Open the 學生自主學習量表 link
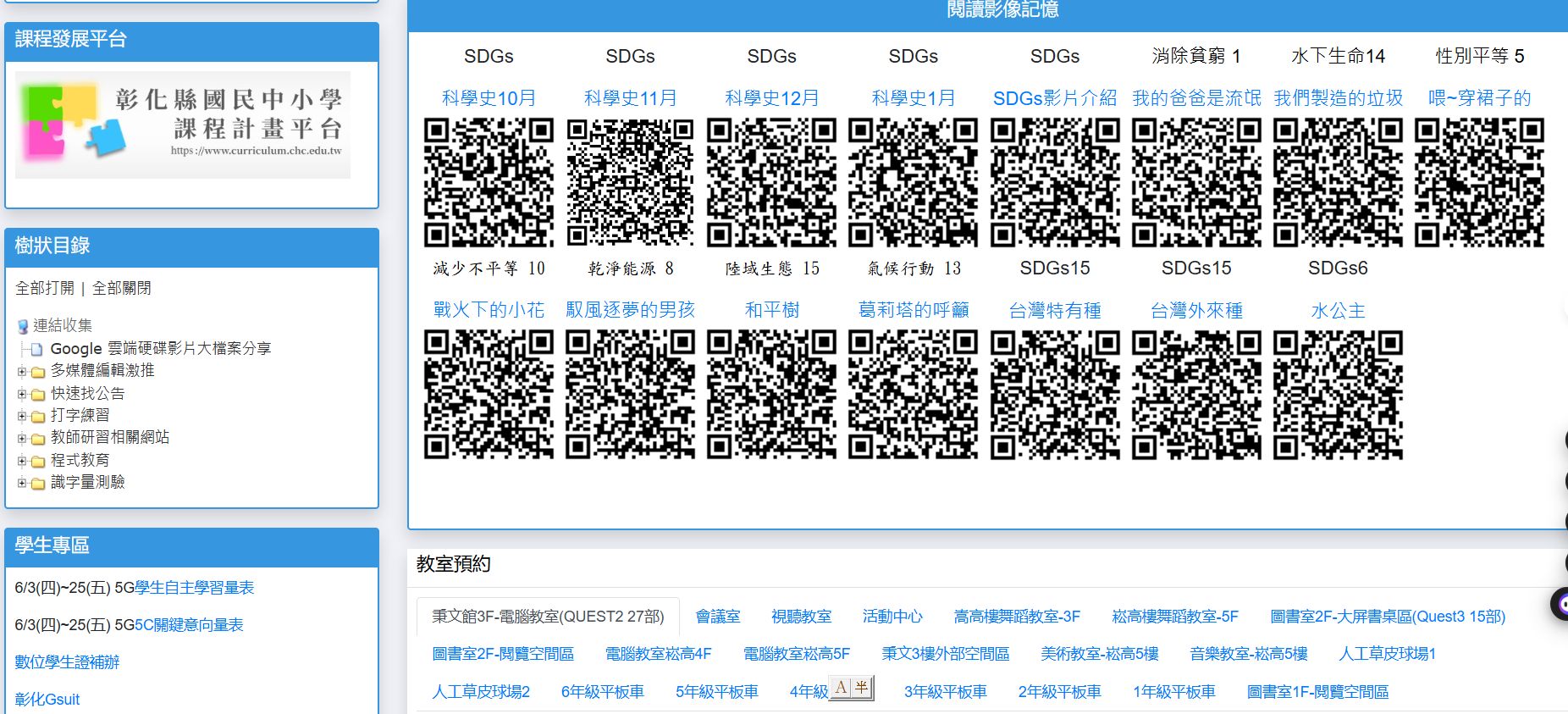Image resolution: width=1568 pixels, height=714 pixels. pyautogui.click(x=195, y=588)
